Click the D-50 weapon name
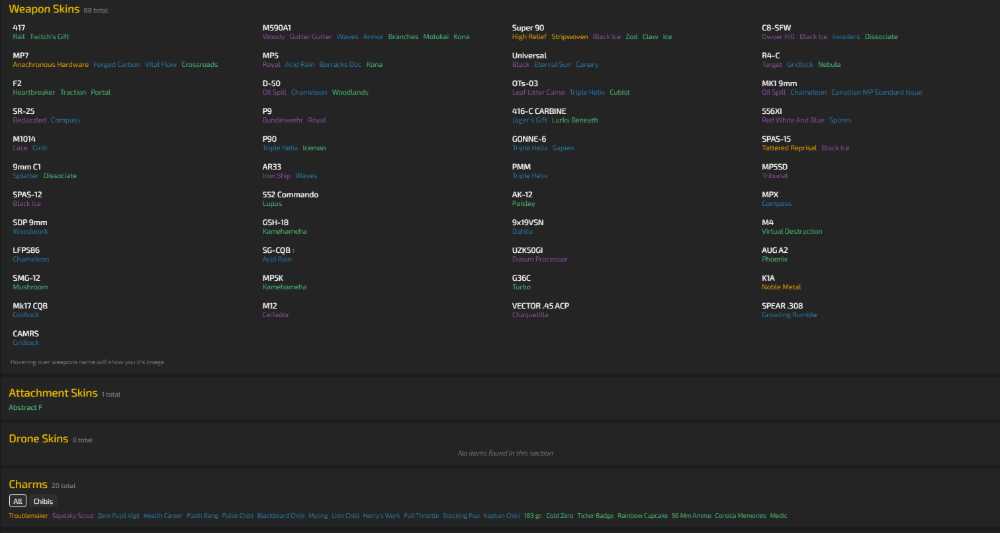The height and width of the screenshot is (533, 1000). tap(272, 84)
